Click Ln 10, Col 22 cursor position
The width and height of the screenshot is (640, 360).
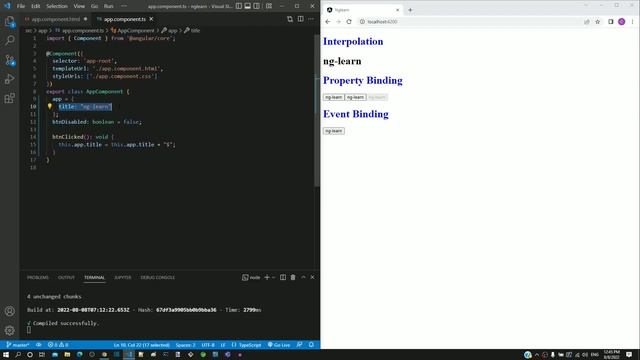[142, 345]
